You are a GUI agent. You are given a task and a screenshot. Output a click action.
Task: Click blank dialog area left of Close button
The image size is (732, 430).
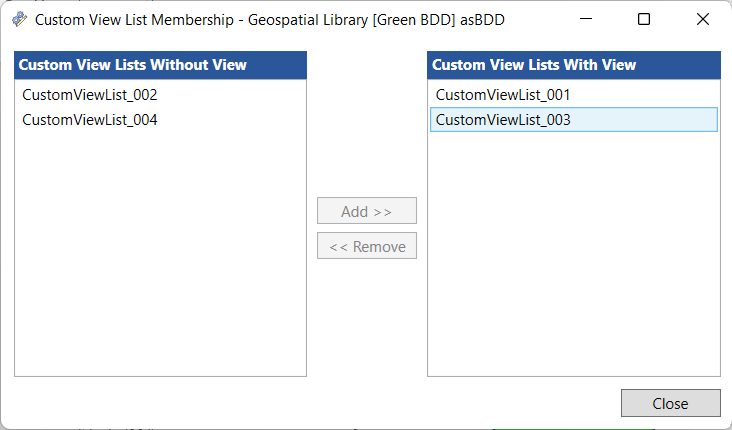(400, 403)
